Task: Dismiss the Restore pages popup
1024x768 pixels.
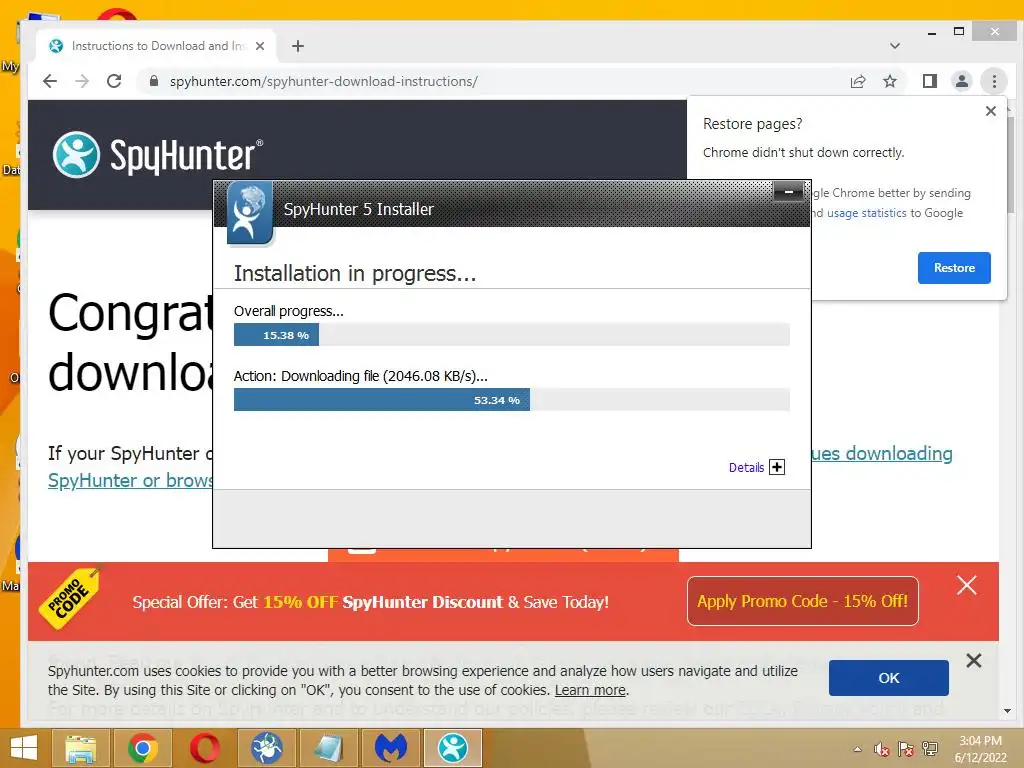Action: pos(991,111)
